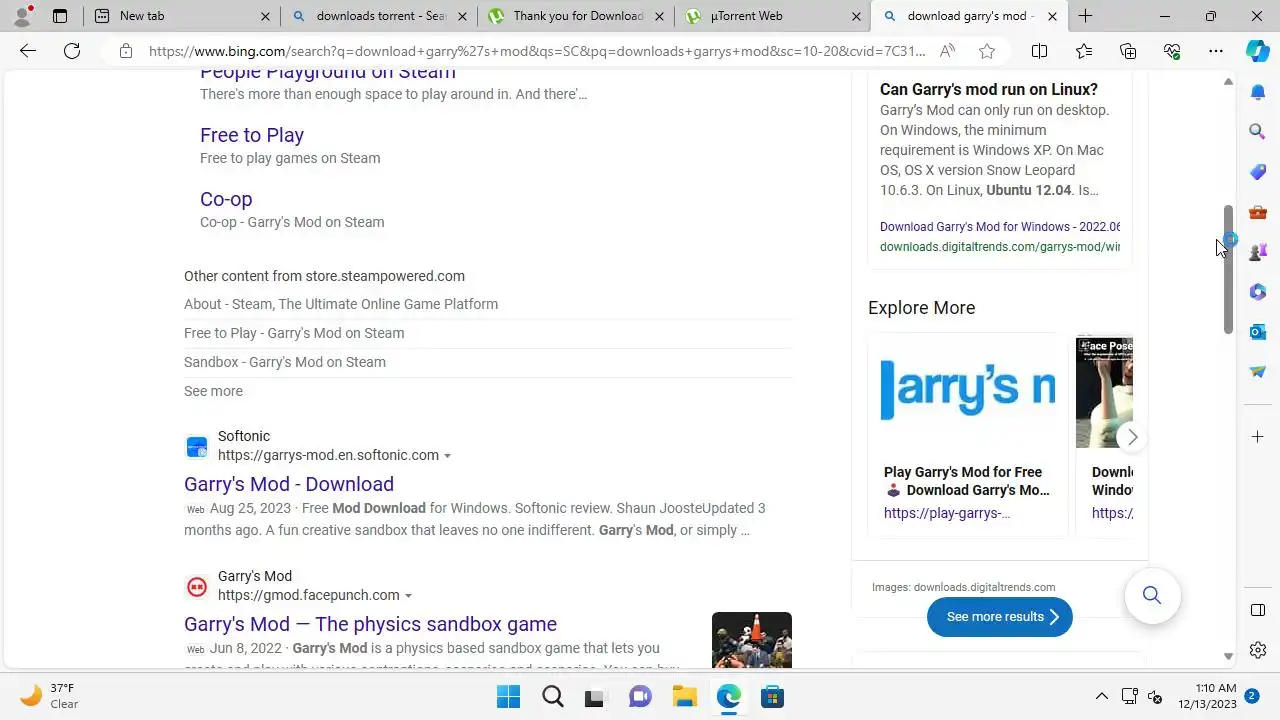Expand the Softonic URL dropdown arrow
Viewport: 1280px width, 720px height.
(447, 456)
